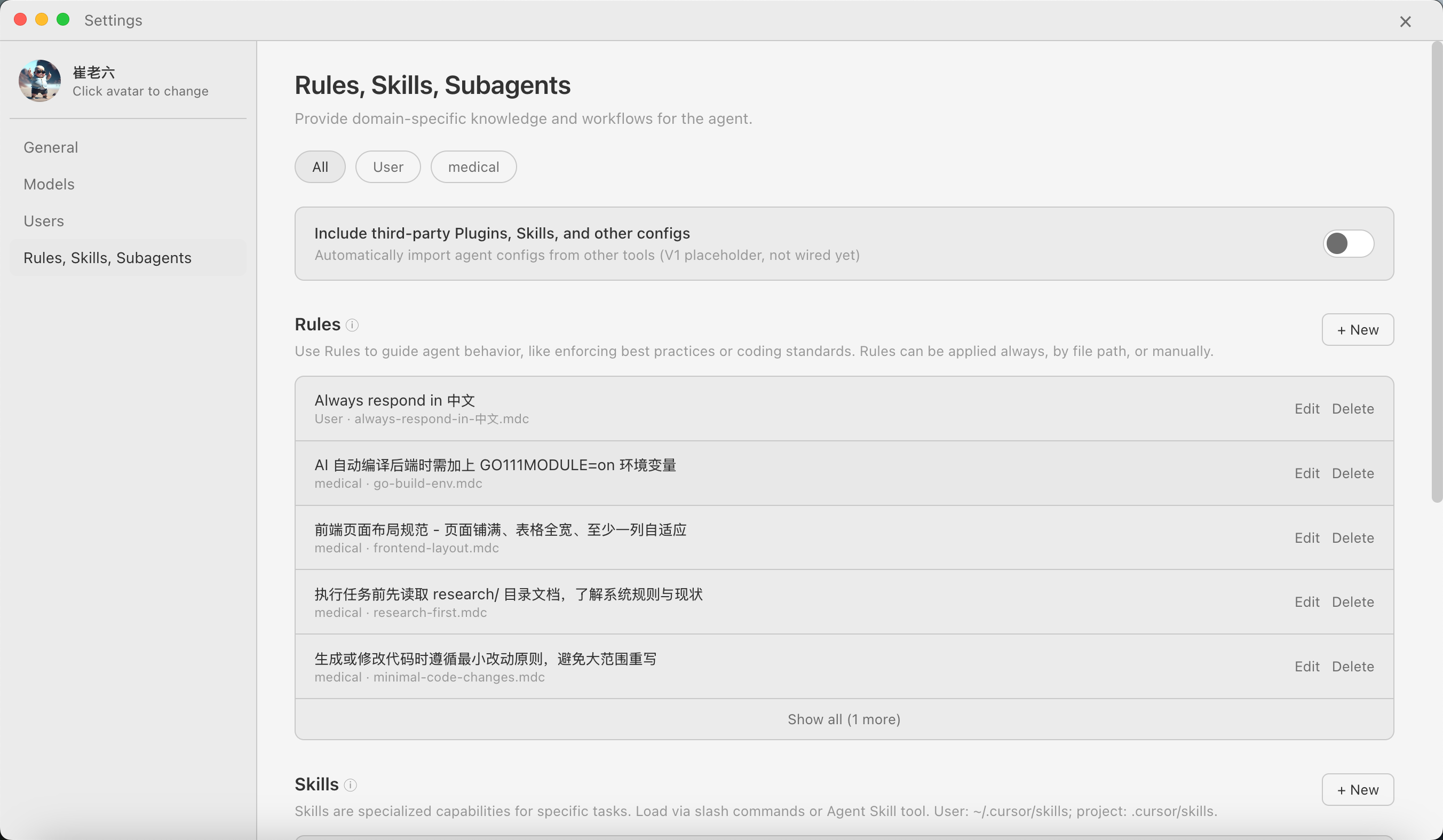
Task: Open the Skills info icon
Action: [351, 785]
